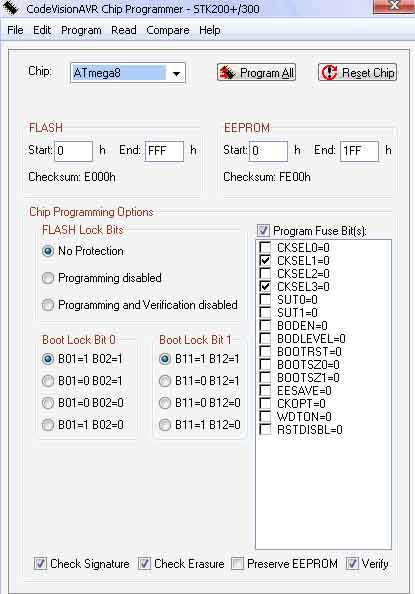Uncheck the CKSEL3=0 fuse bit
Screen dimensions: 415x594
[x=265, y=286]
